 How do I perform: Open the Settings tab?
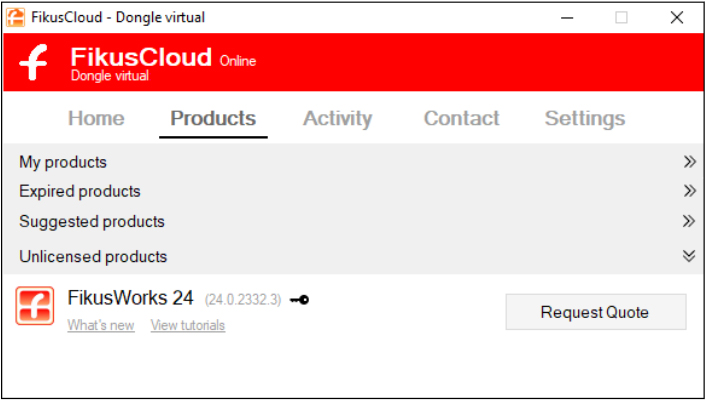(584, 118)
